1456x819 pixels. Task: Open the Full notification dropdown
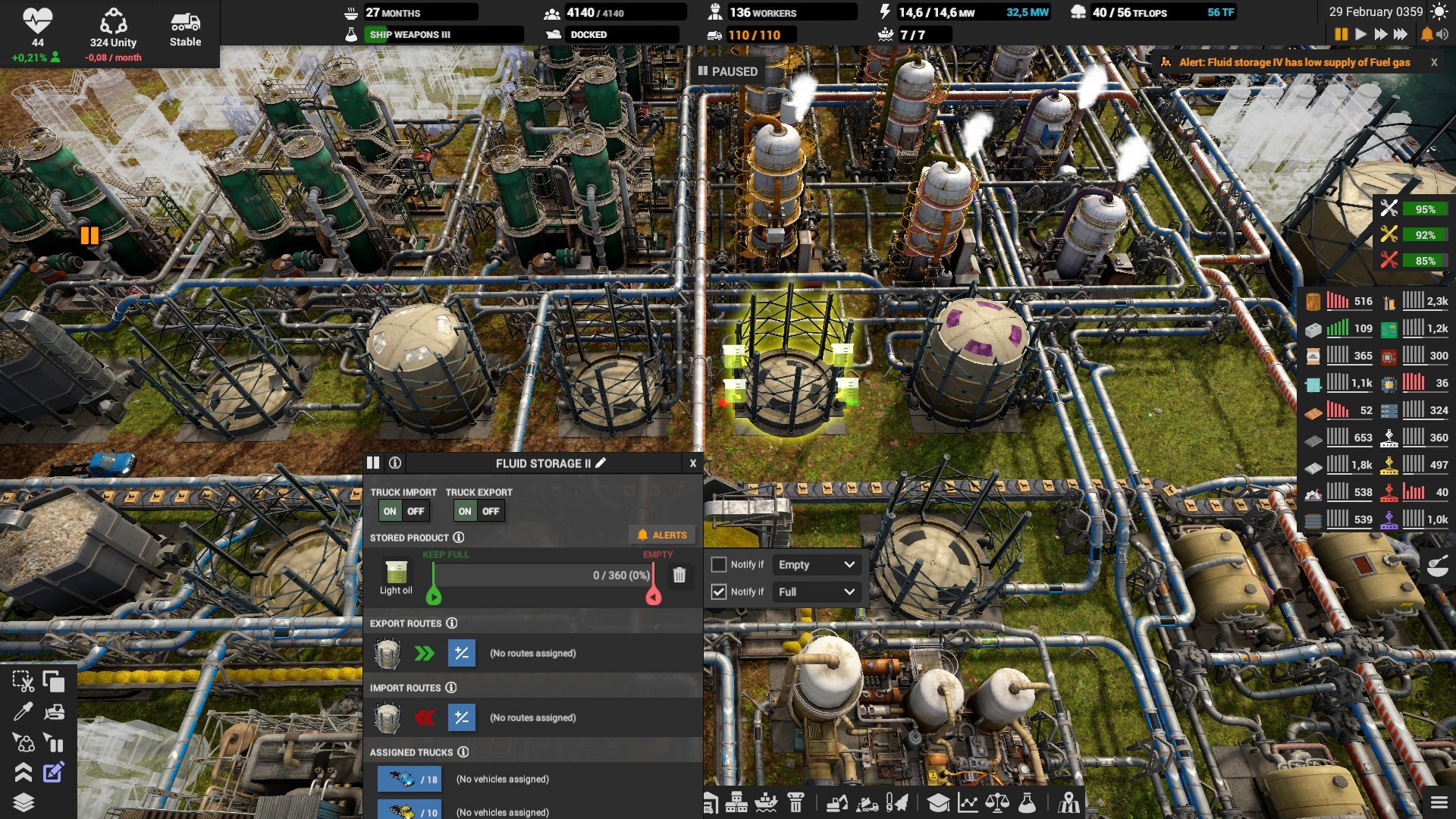(816, 591)
